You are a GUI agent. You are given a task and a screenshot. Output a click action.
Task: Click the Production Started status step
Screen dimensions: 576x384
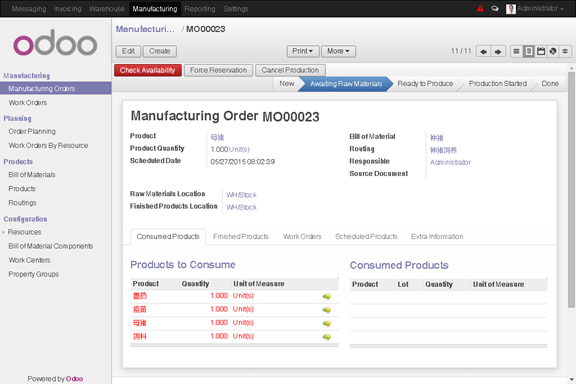click(497, 84)
